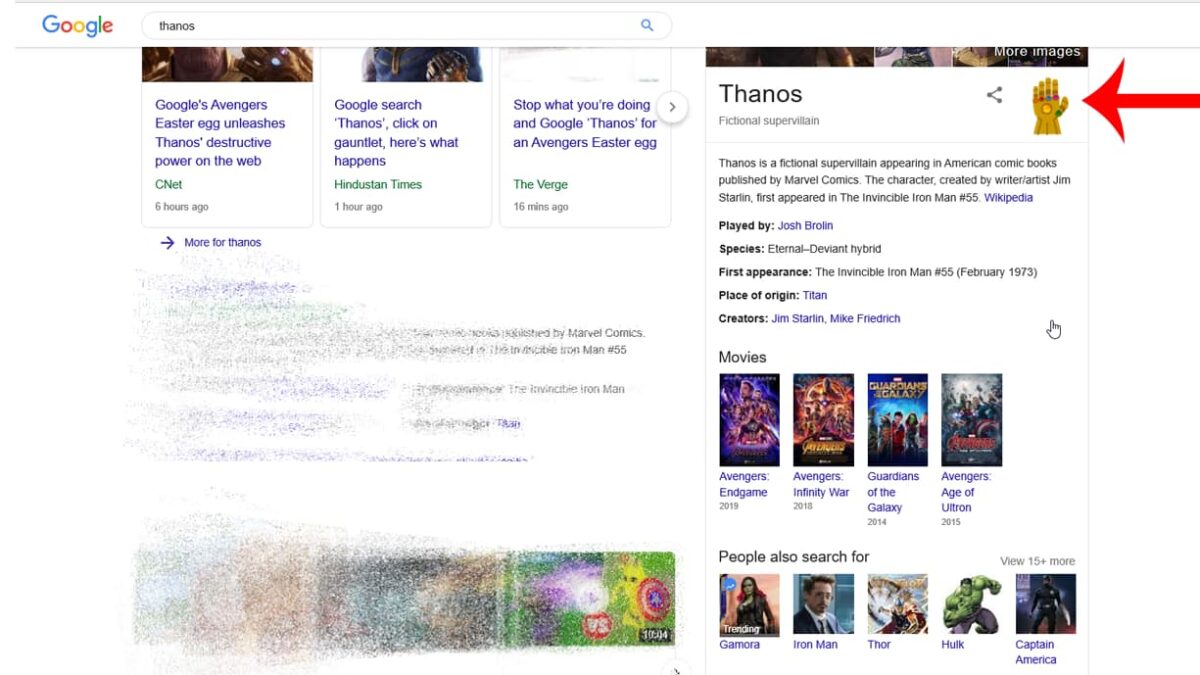Open The Verge Thanos Easter egg article
The image size is (1200, 675).
click(584, 123)
